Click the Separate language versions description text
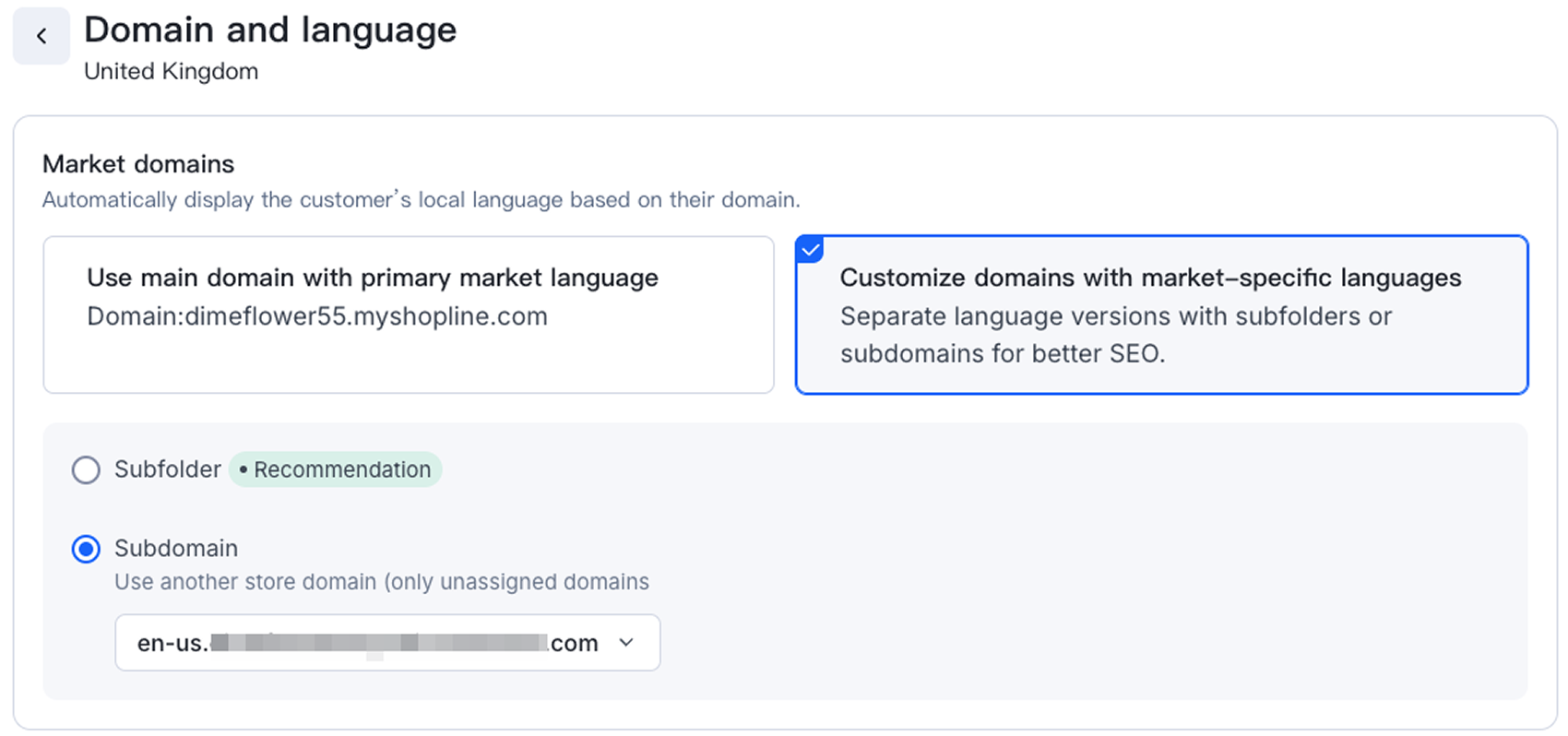 point(1116,335)
